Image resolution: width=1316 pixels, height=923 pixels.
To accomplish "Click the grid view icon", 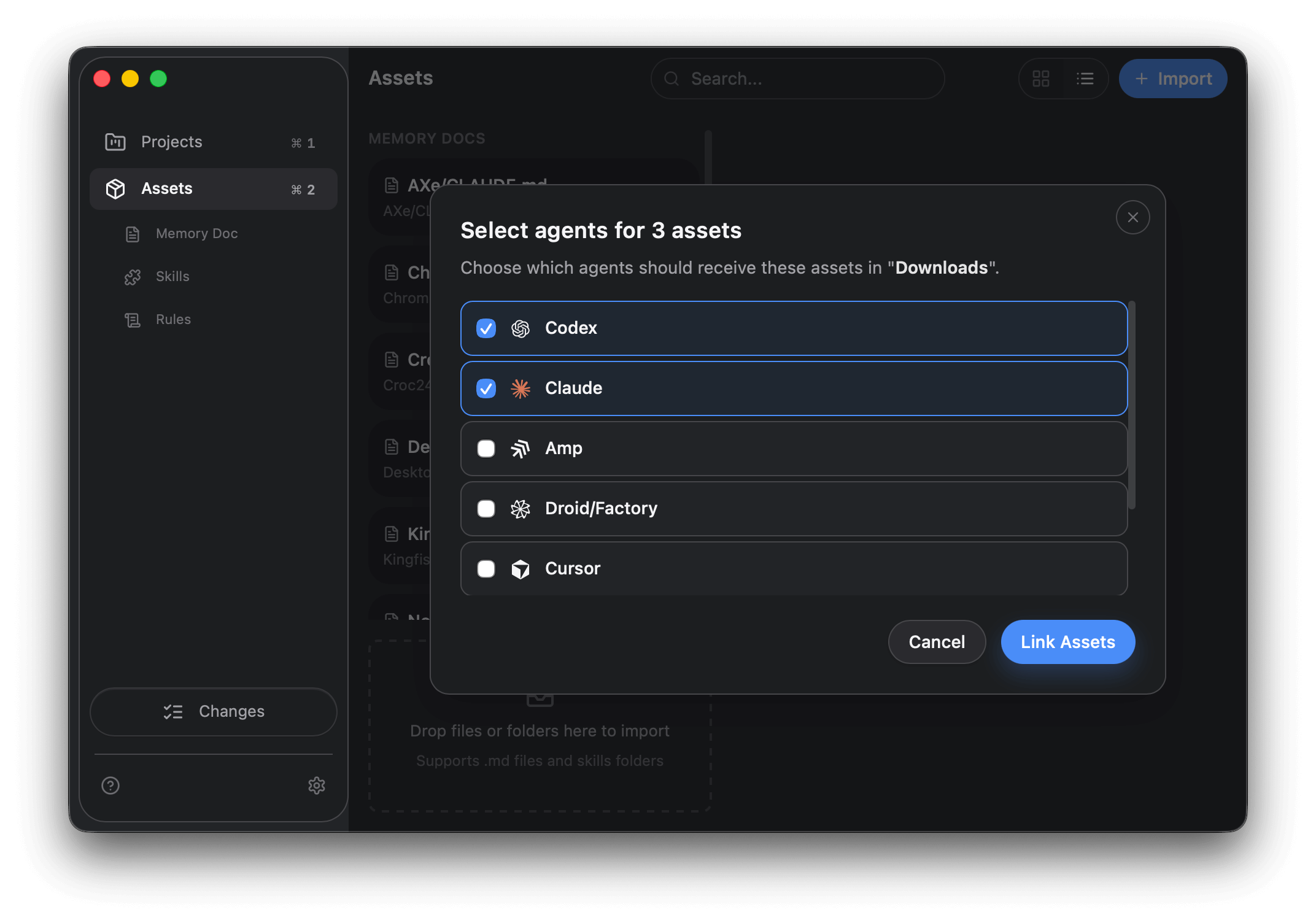I will pos(1041,79).
